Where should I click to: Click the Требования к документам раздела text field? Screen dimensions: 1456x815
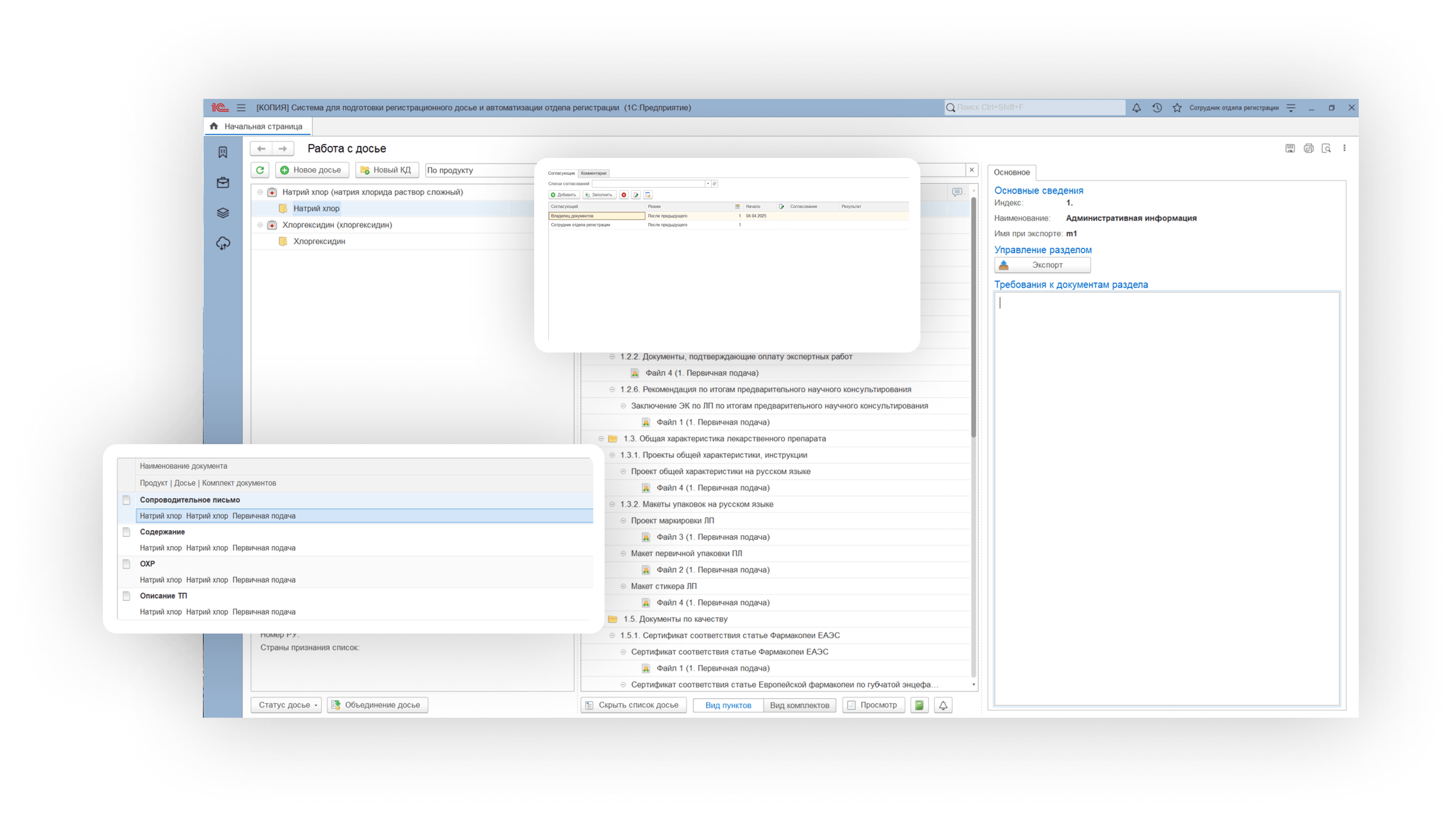(x=1166, y=498)
